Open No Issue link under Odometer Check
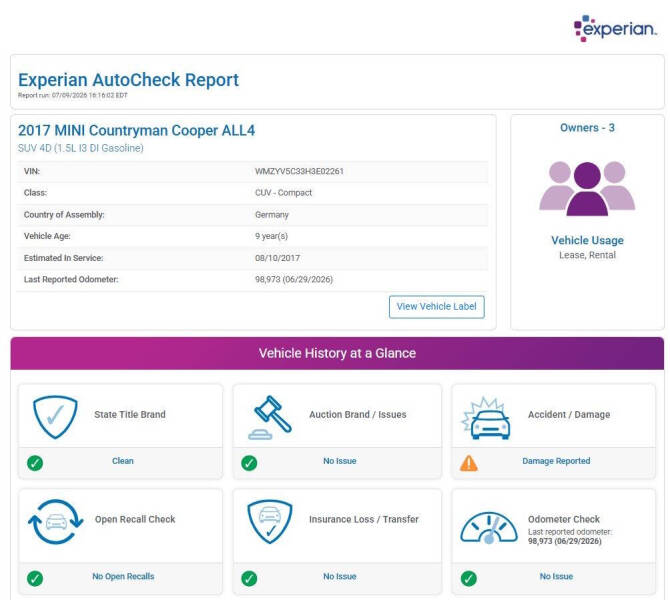Screen dimensions: 670x600 (x=556, y=576)
